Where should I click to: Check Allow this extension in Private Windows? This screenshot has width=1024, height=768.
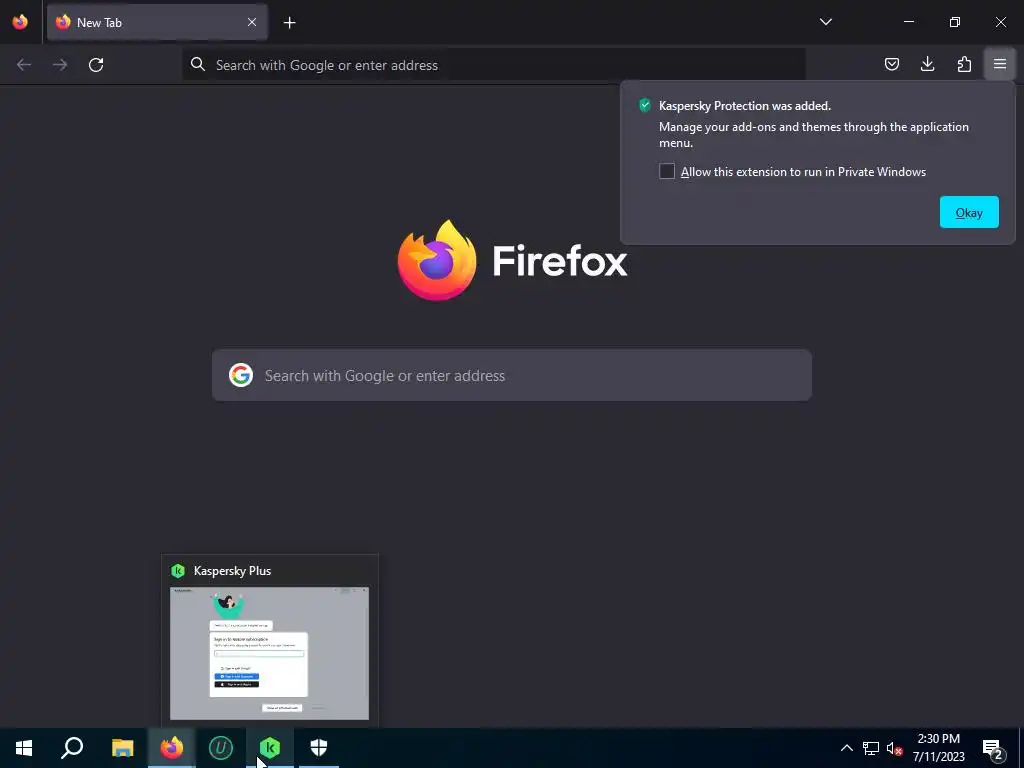[667, 171]
